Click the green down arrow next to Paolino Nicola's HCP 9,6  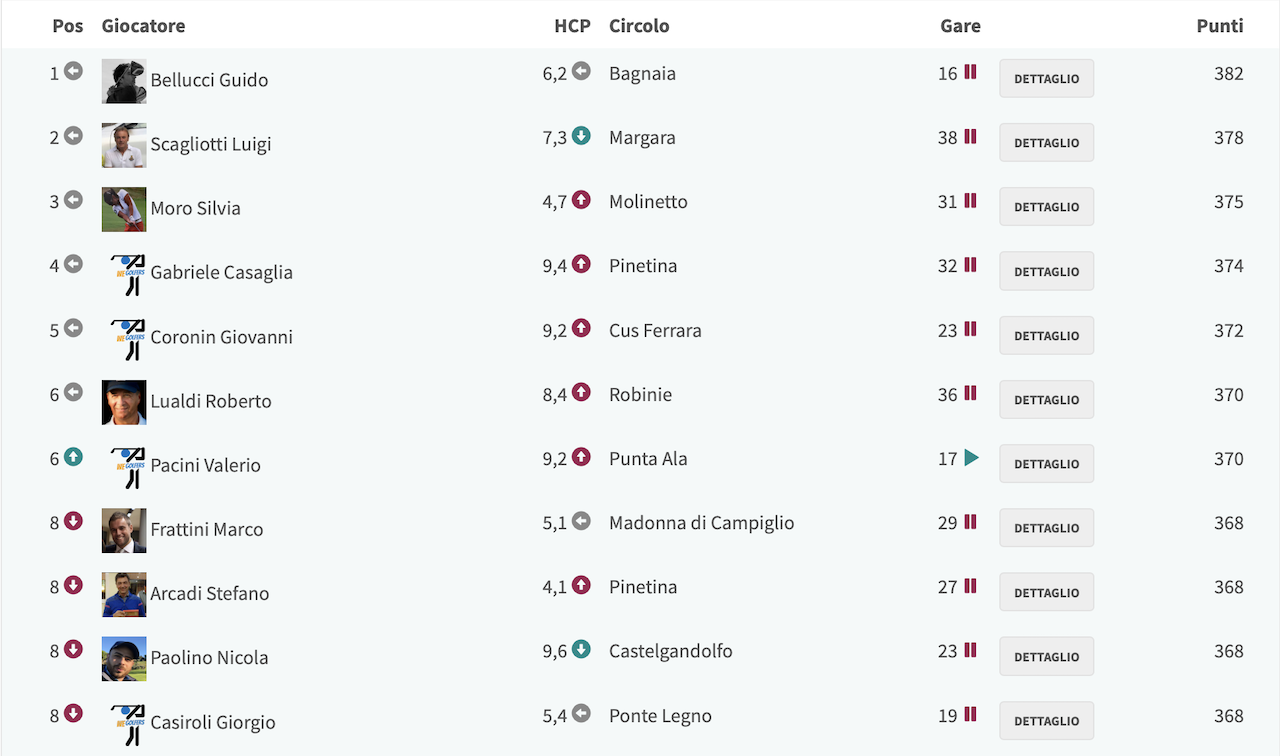tap(581, 650)
